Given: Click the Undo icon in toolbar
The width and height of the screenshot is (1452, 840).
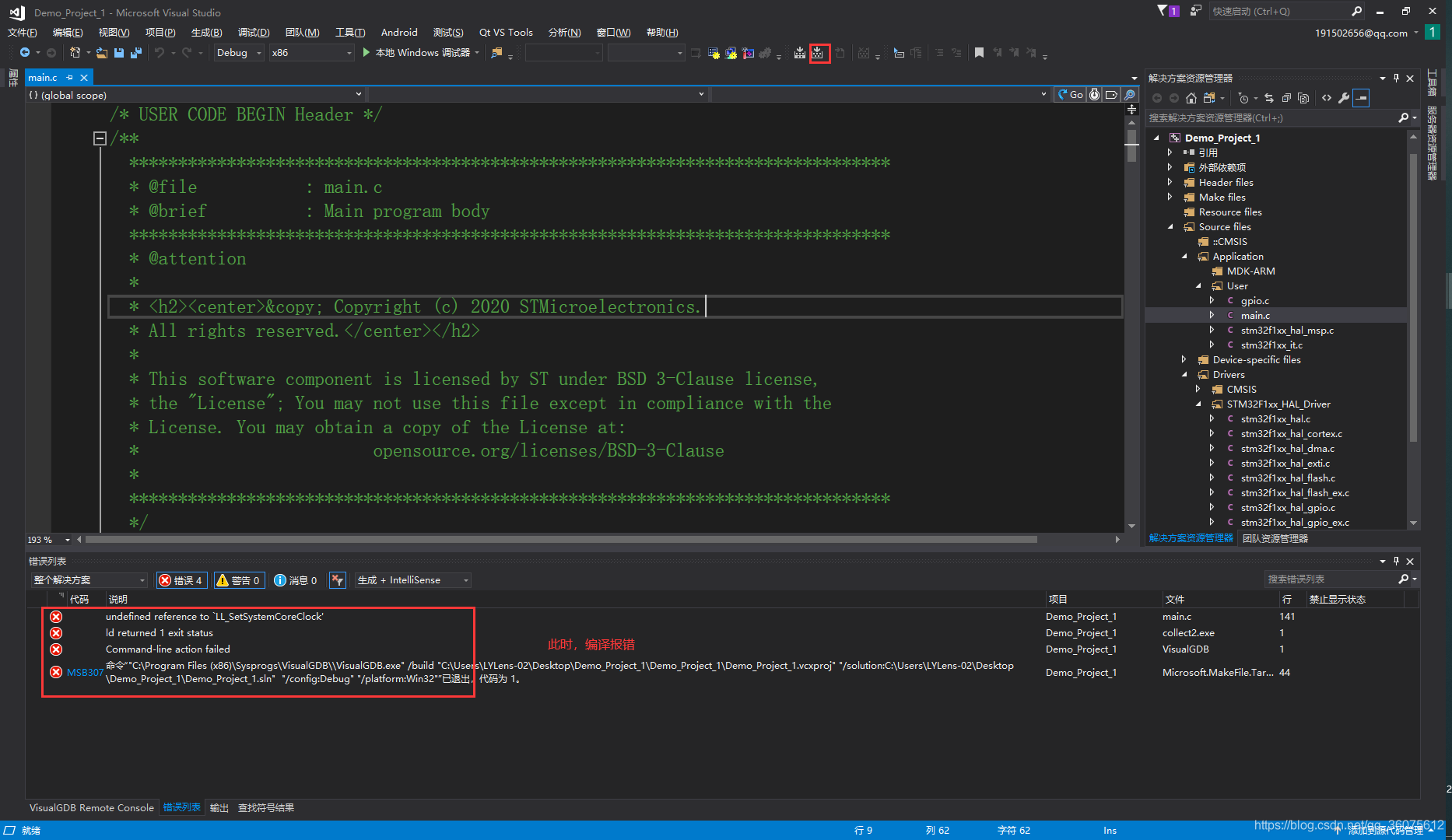Looking at the screenshot, I should click(x=160, y=52).
